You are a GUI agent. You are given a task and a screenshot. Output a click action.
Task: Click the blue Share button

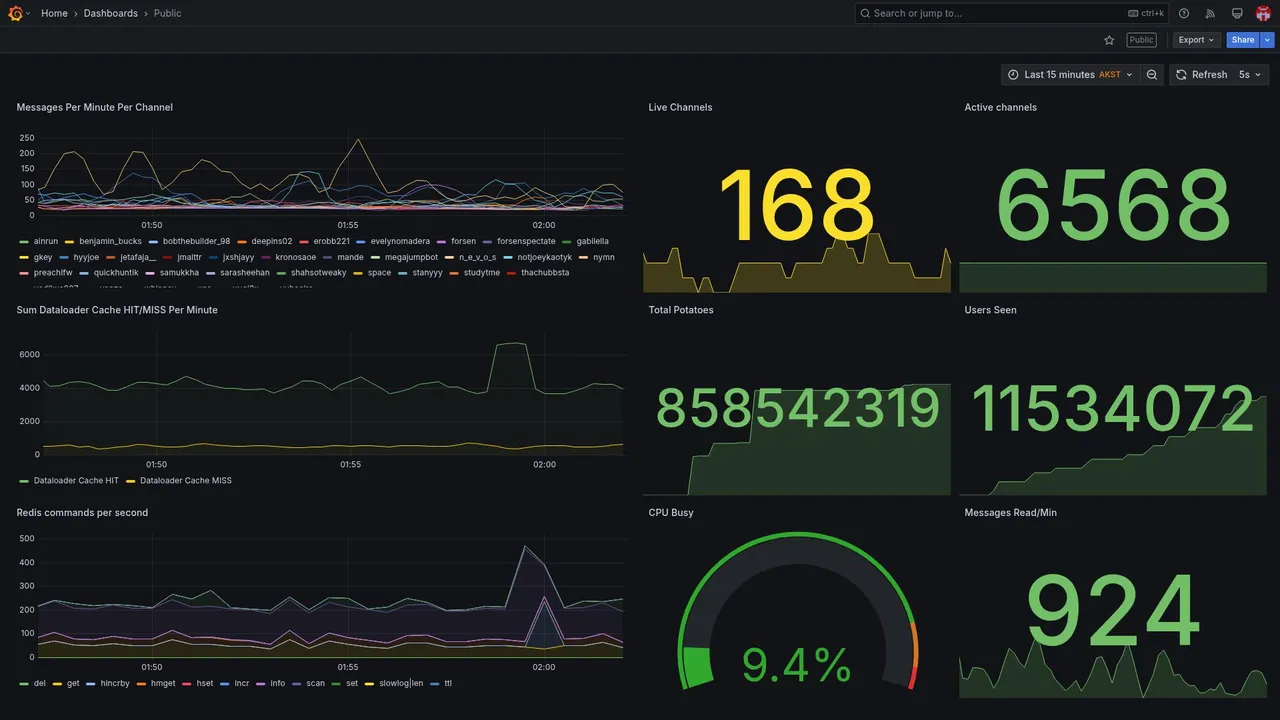(1243, 40)
